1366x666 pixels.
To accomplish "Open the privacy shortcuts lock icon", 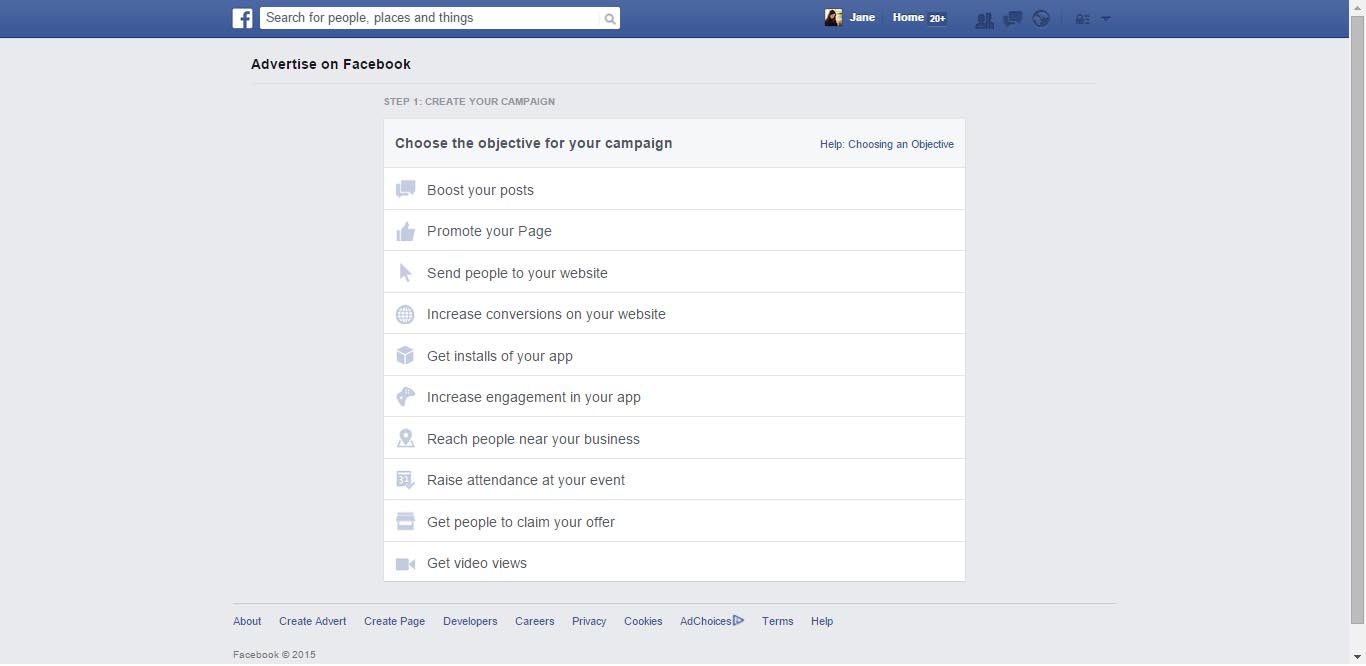I will coord(1082,18).
